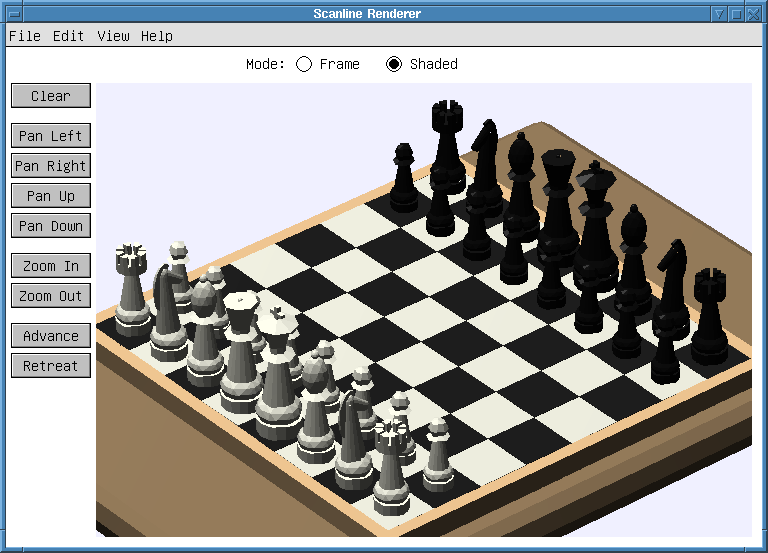This screenshot has height=553, width=768.
Task: Open the Edit menu
Action: (x=68, y=36)
